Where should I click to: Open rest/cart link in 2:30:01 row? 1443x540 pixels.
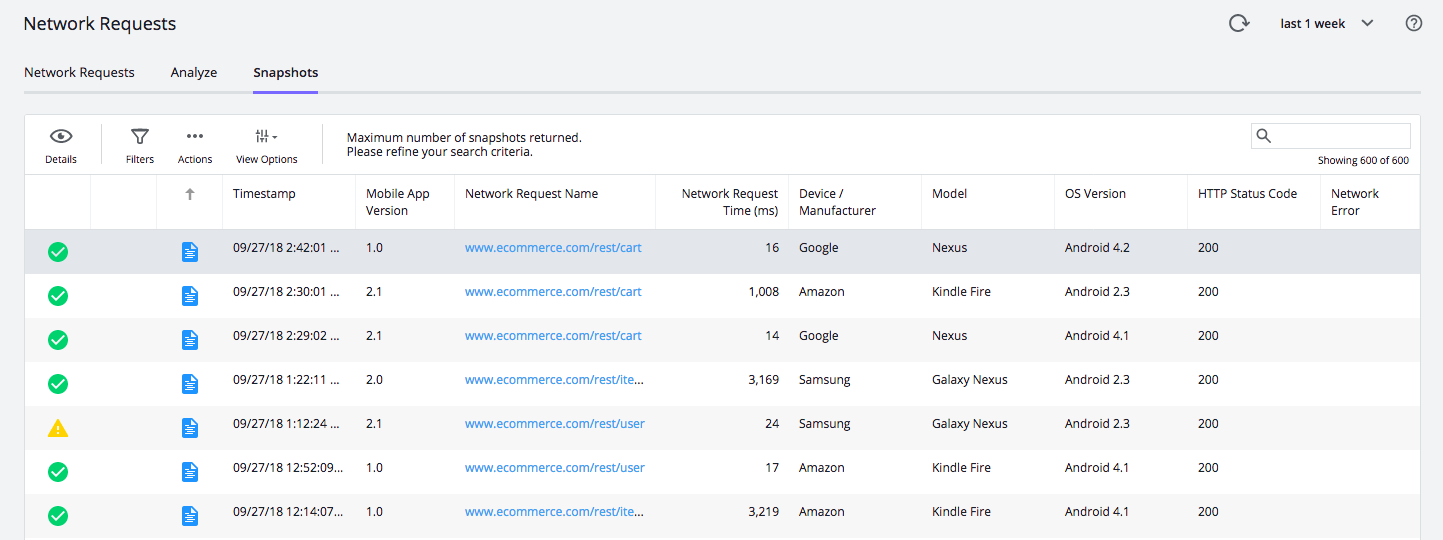553,292
